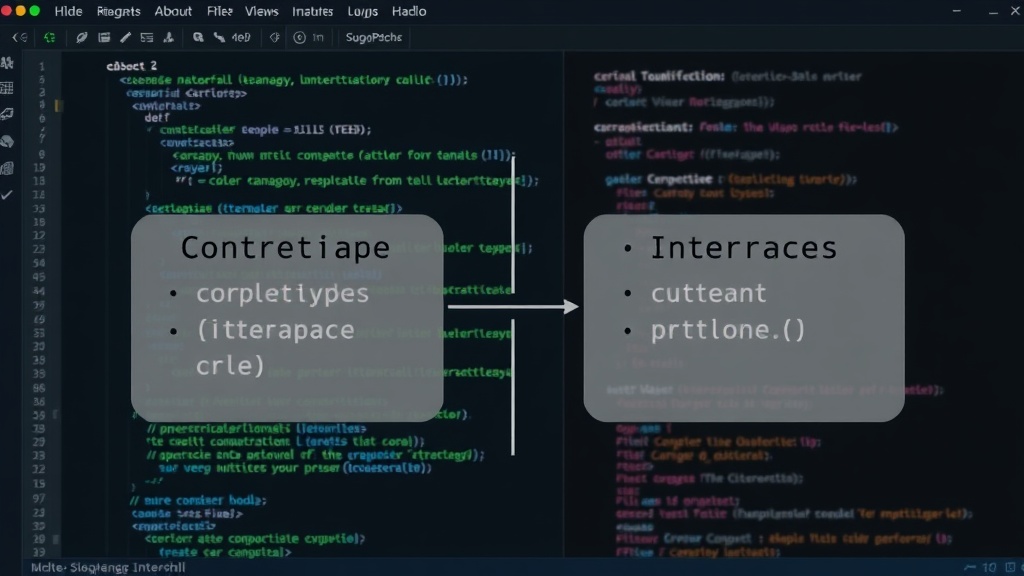Click the 'carrapliectiant:' label in the right pane

[x=643, y=127]
